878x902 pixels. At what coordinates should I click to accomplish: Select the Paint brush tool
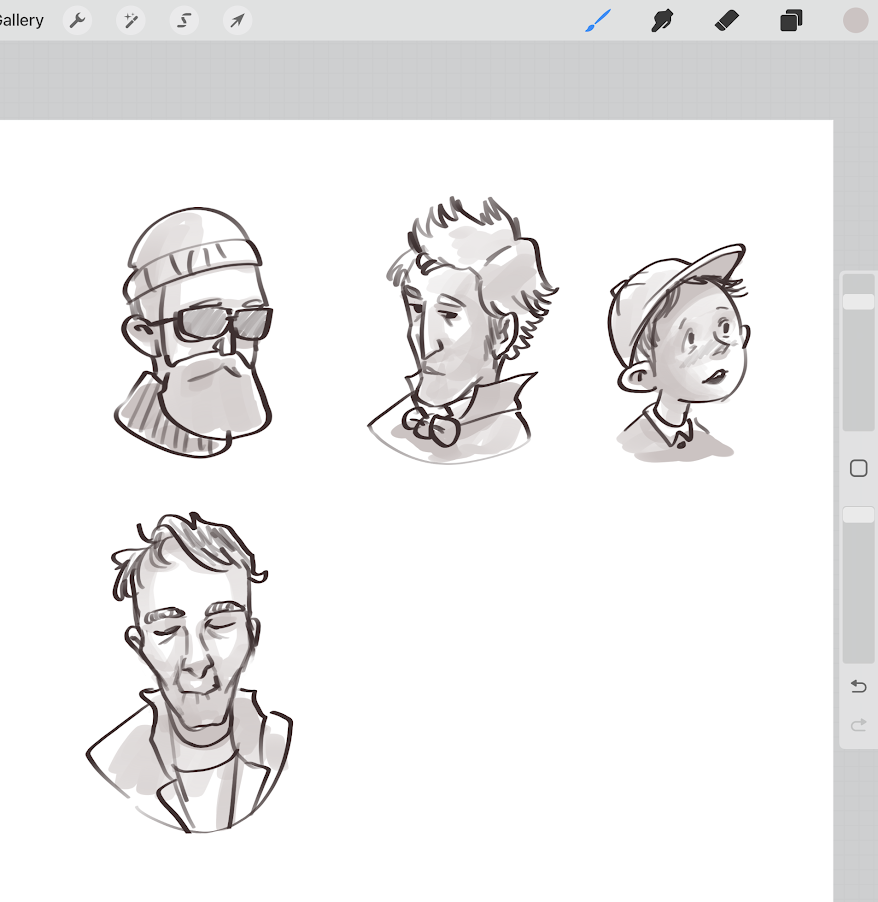(597, 20)
